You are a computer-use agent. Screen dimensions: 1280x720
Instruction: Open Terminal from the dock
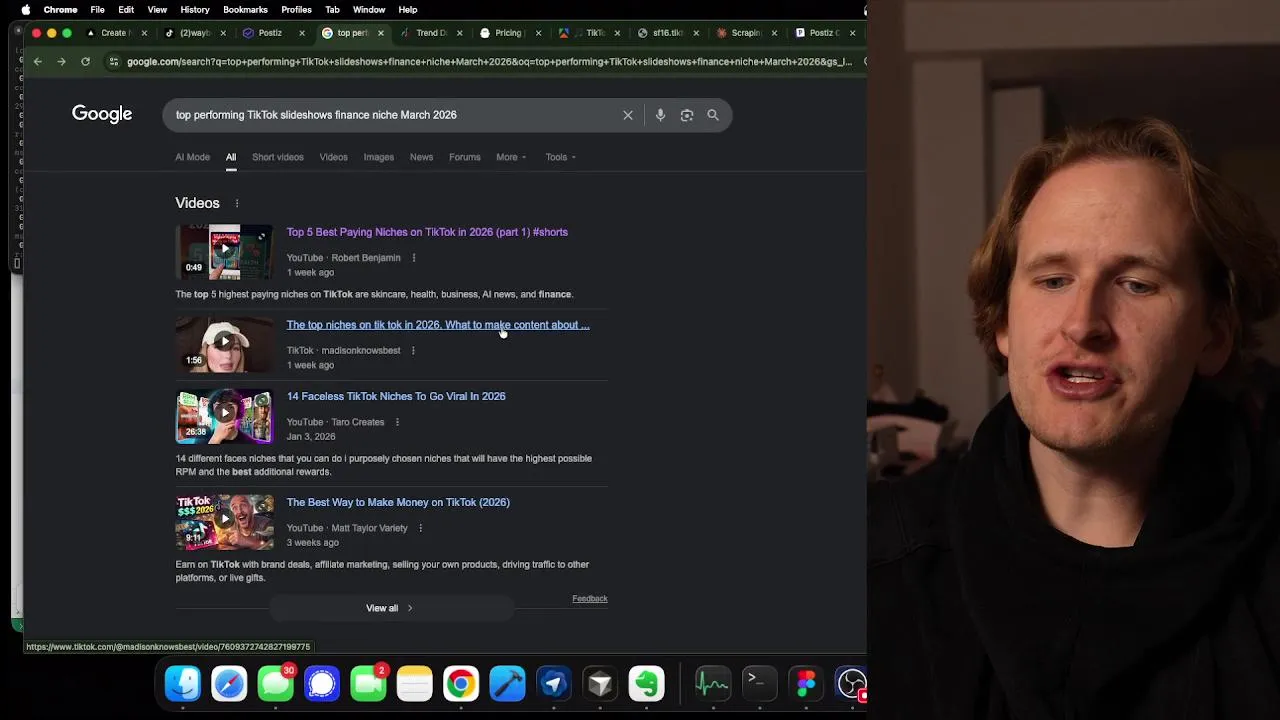pos(758,684)
